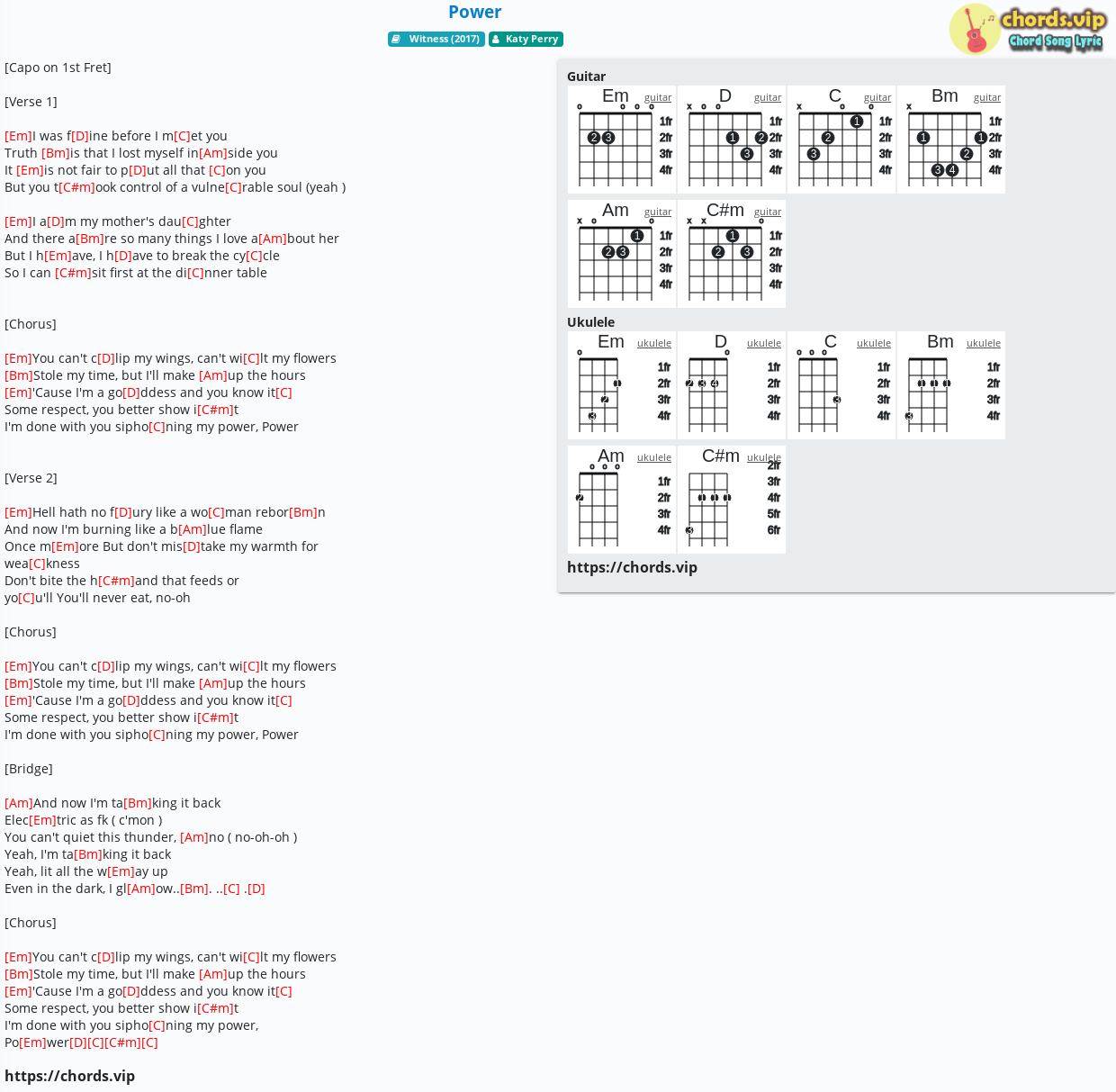Open the Bm ukulele chord diagram
This screenshot has width=1116, height=1092.
[x=951, y=385]
